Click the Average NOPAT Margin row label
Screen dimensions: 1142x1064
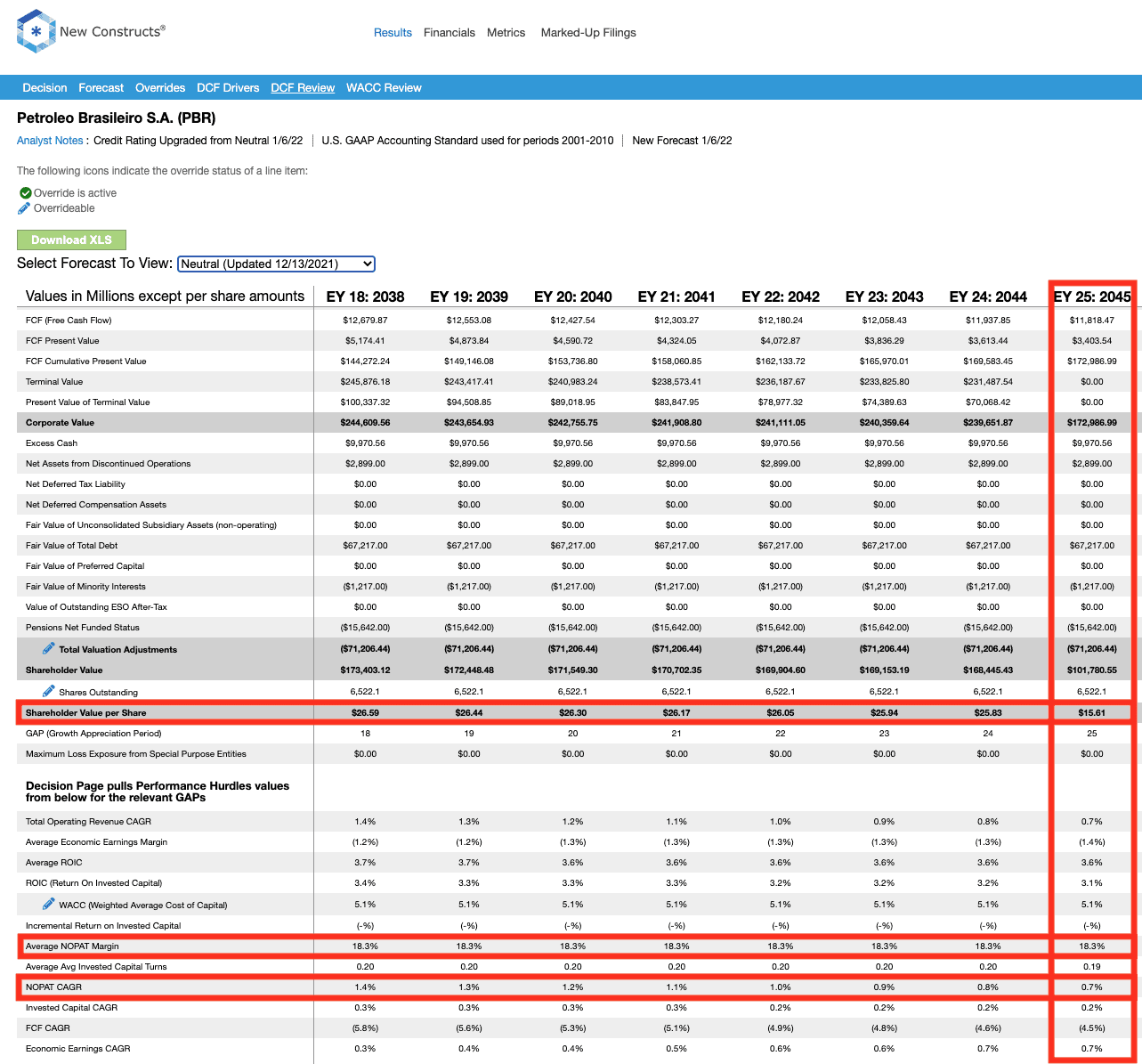click(x=72, y=946)
